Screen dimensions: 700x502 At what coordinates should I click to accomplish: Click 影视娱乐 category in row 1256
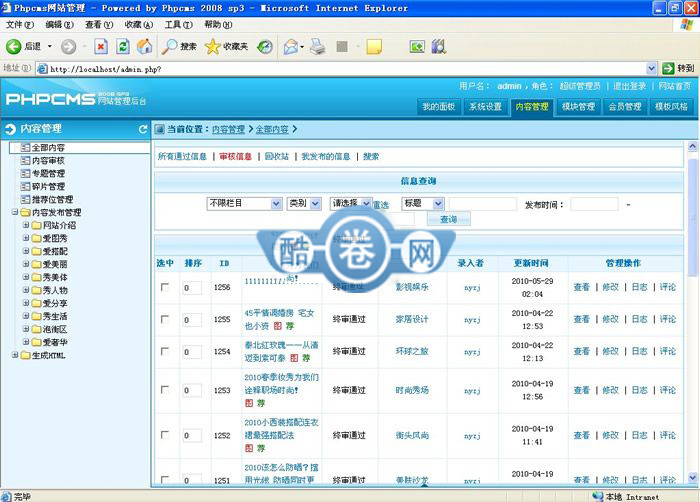click(412, 287)
